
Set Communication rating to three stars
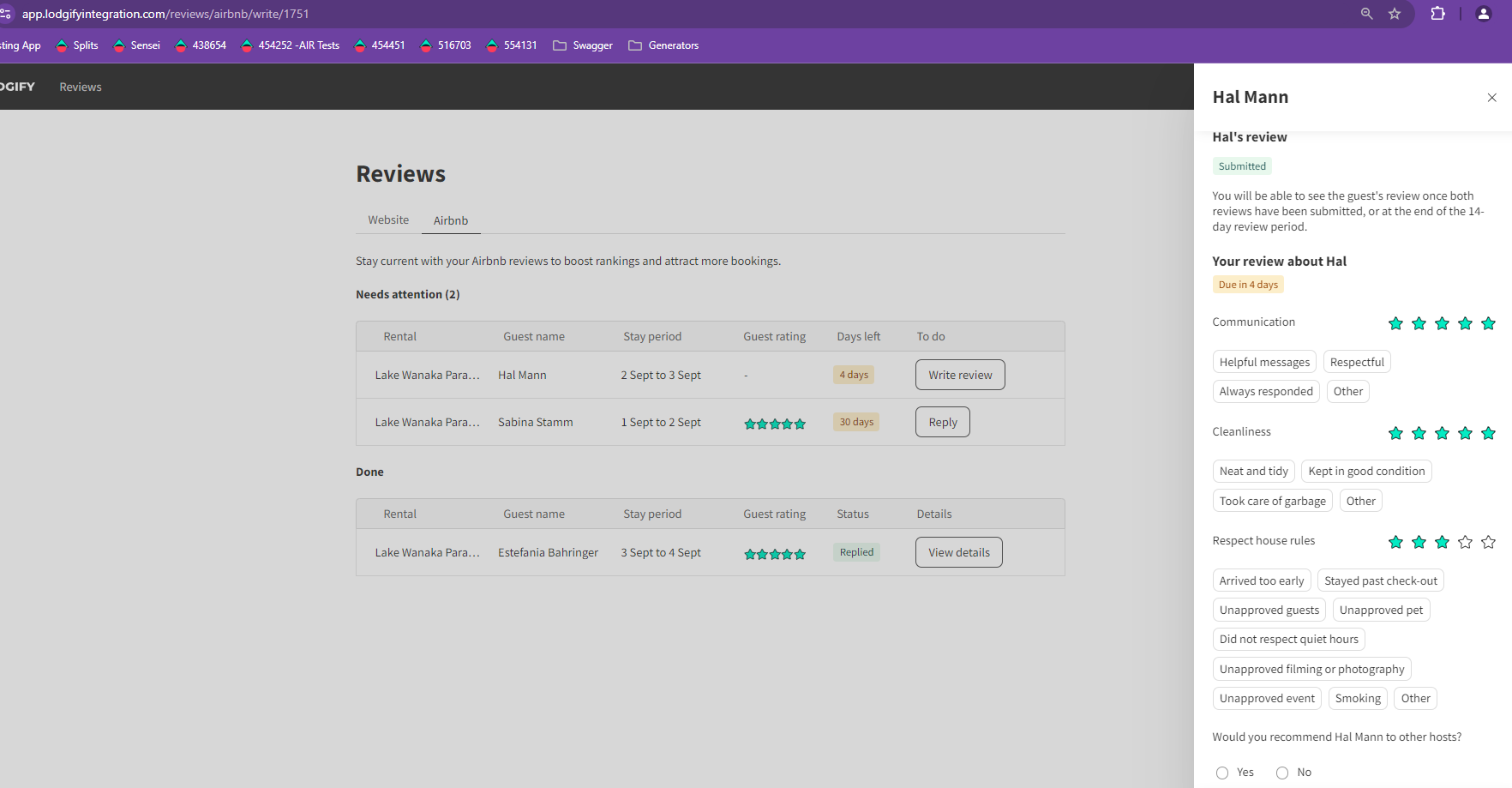point(1442,323)
